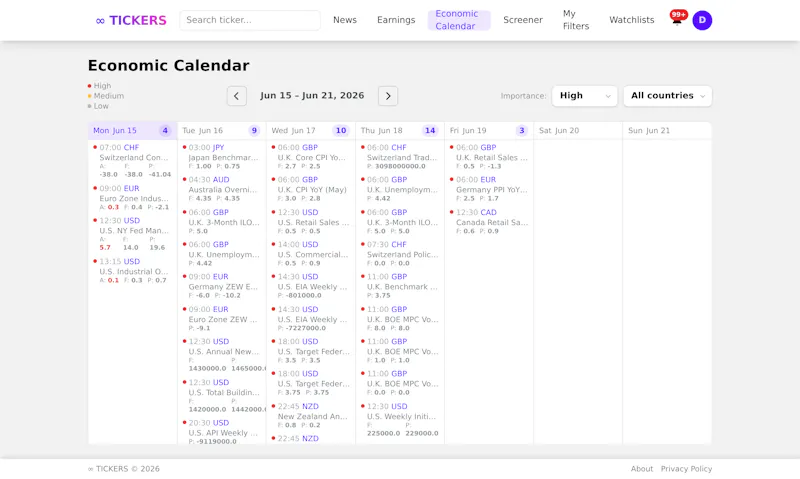Select the Mon Jun 15 column header
Viewport: 800px width, 479px height.
point(133,131)
